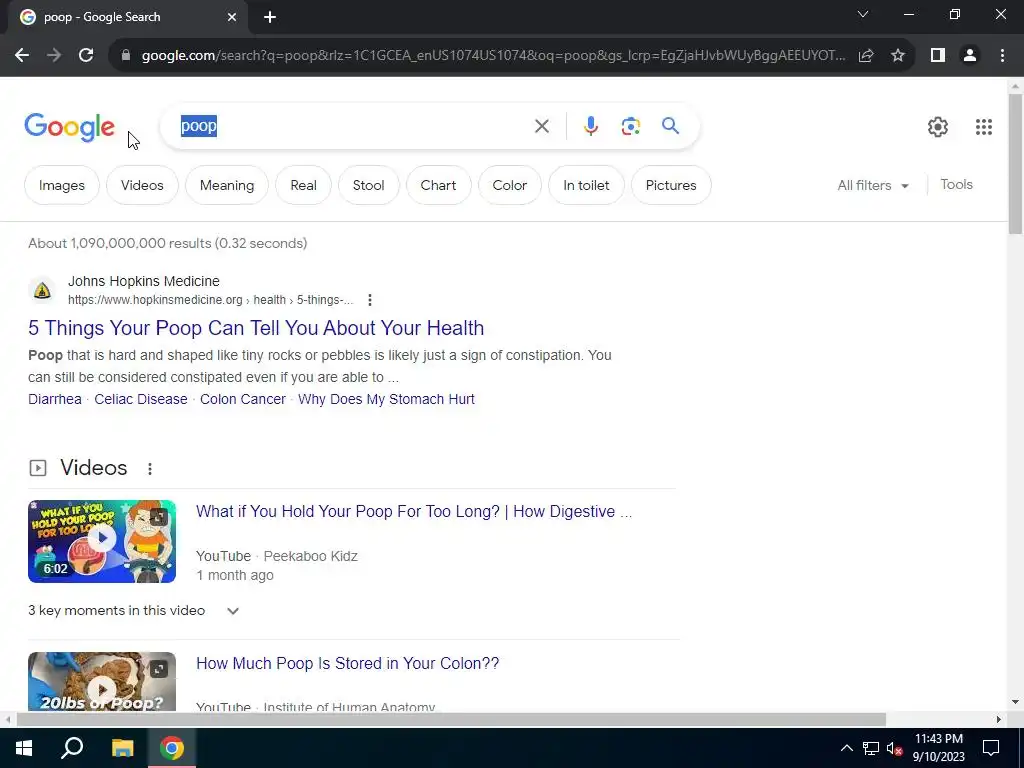Click the blue magnifier search icon
Screen dimensions: 1024x768
coord(670,125)
